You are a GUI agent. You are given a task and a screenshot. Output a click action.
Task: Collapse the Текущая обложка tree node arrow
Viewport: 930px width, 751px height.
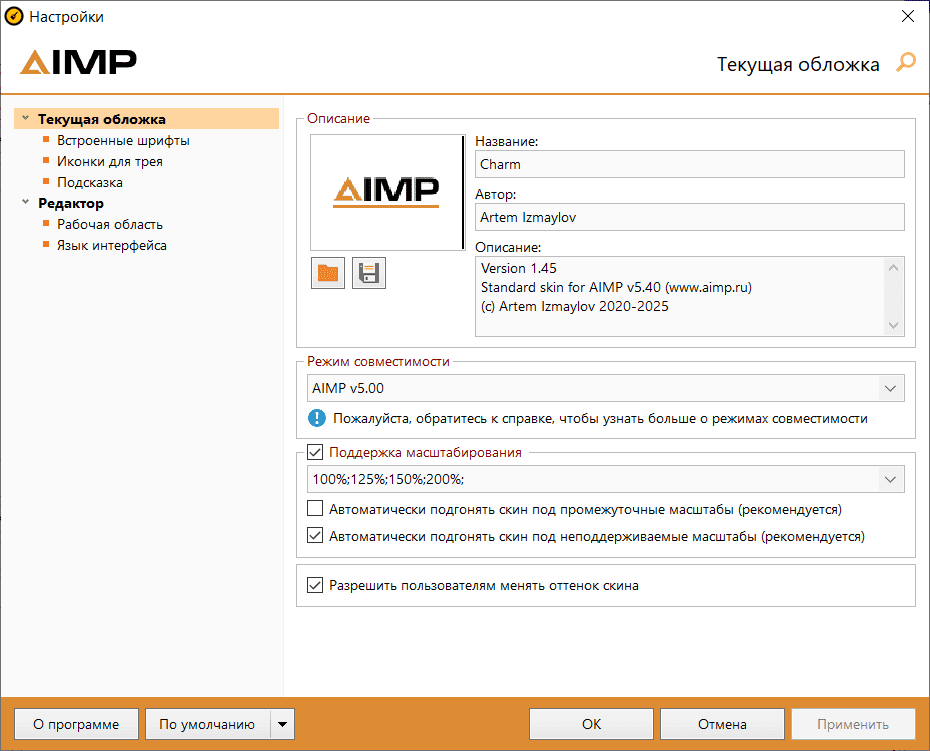(26, 118)
